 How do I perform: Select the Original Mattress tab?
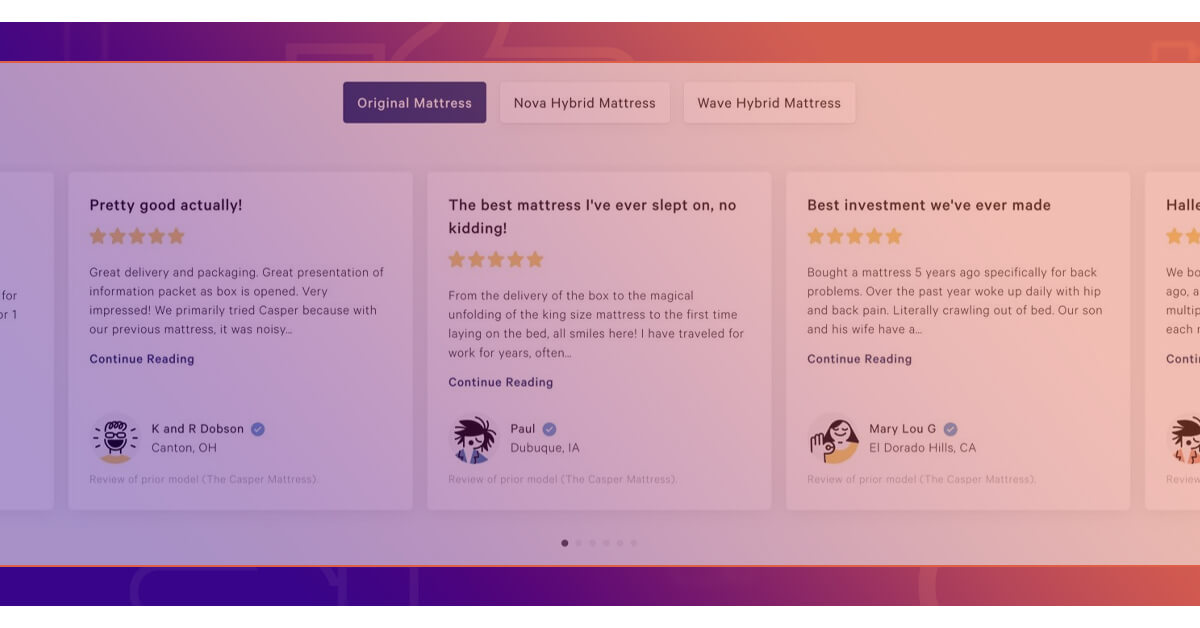tap(414, 103)
